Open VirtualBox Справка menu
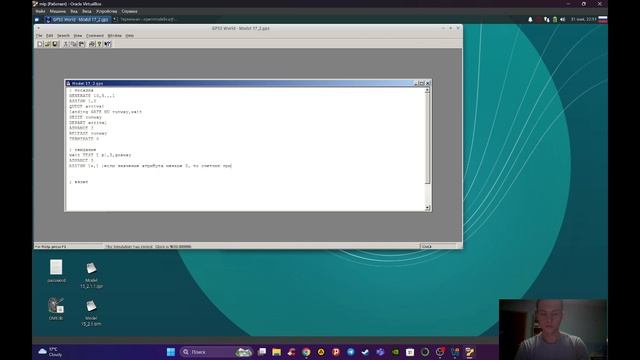 click(129, 11)
